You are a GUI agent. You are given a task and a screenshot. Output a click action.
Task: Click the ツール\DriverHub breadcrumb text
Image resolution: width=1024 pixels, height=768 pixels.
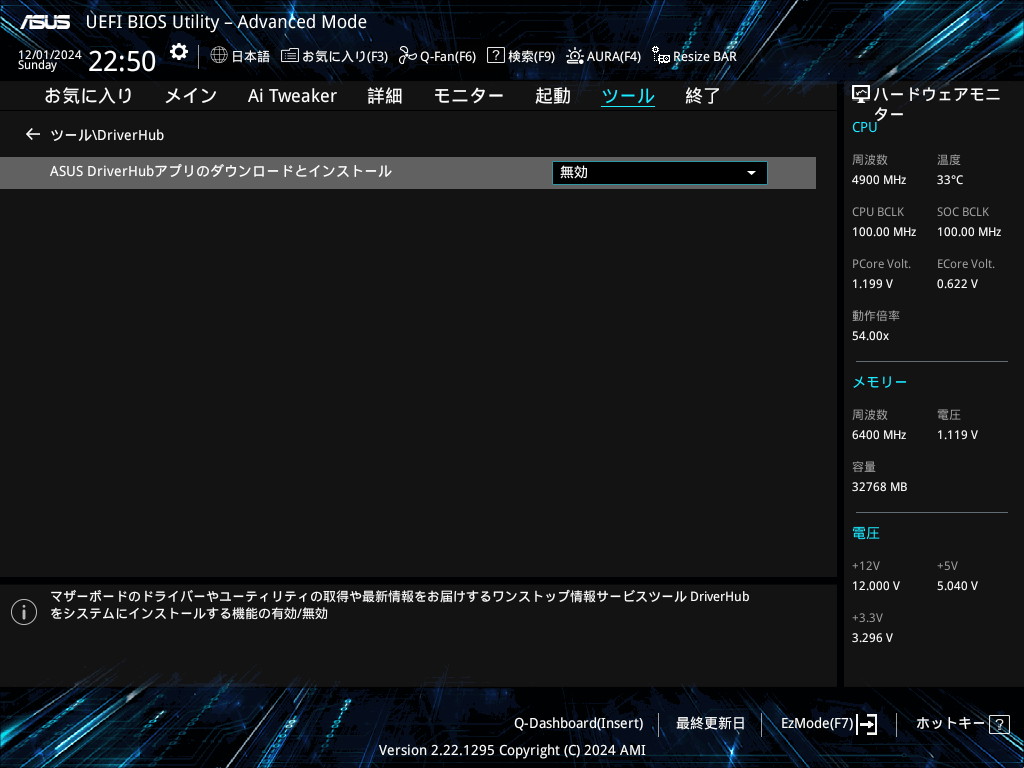[x=107, y=135]
